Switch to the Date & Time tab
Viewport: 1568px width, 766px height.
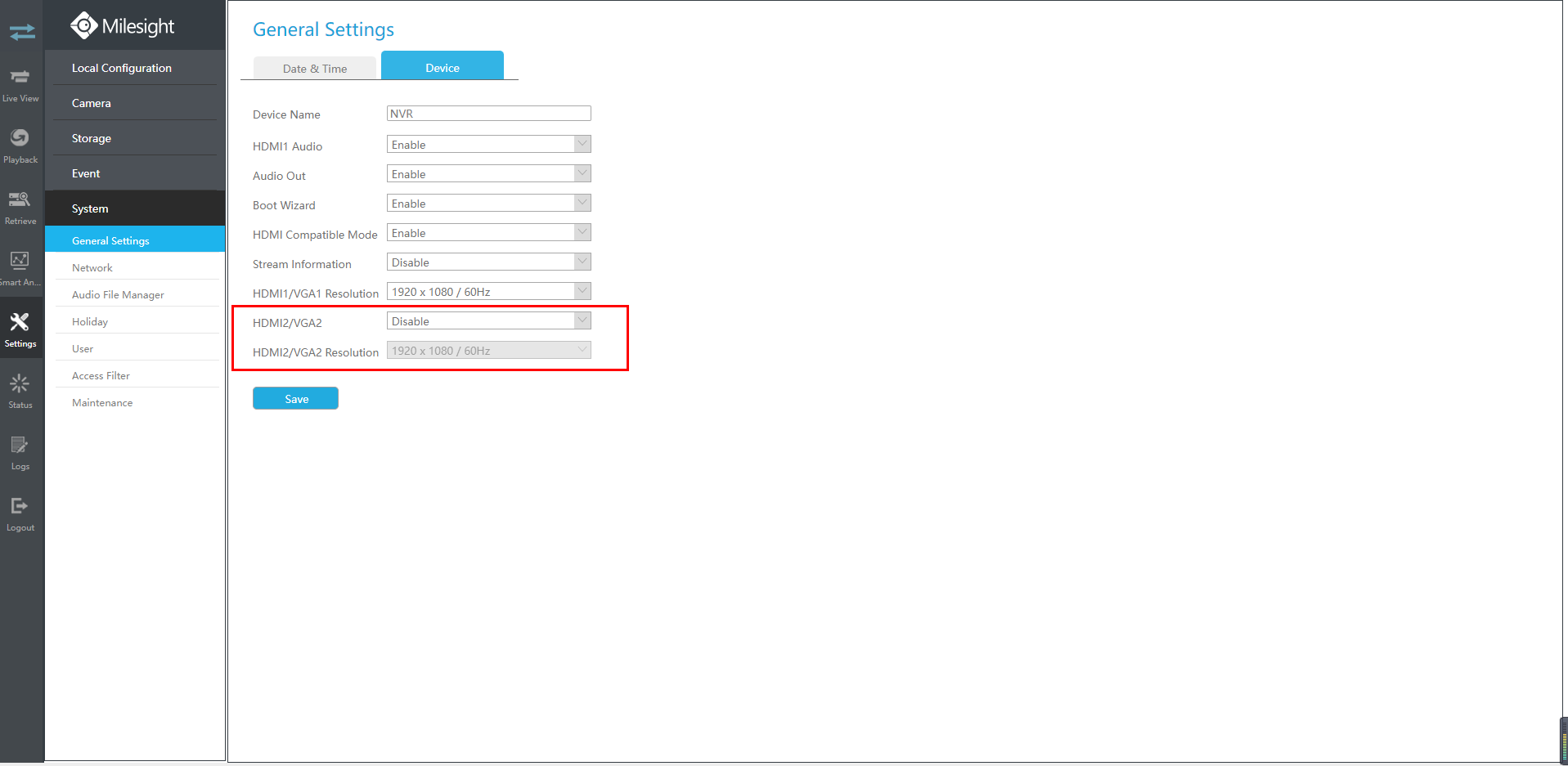tap(315, 69)
